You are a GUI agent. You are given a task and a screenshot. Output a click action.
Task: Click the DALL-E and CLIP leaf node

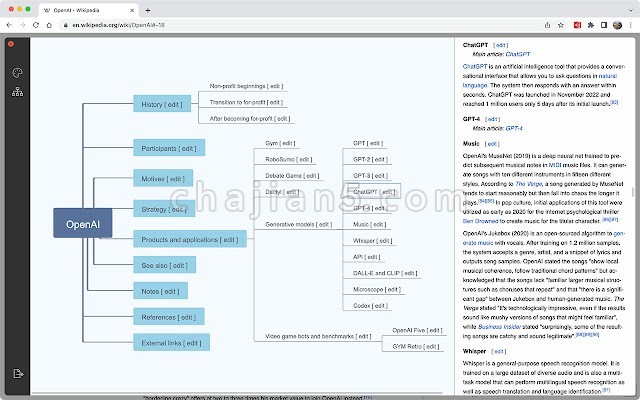(x=385, y=273)
